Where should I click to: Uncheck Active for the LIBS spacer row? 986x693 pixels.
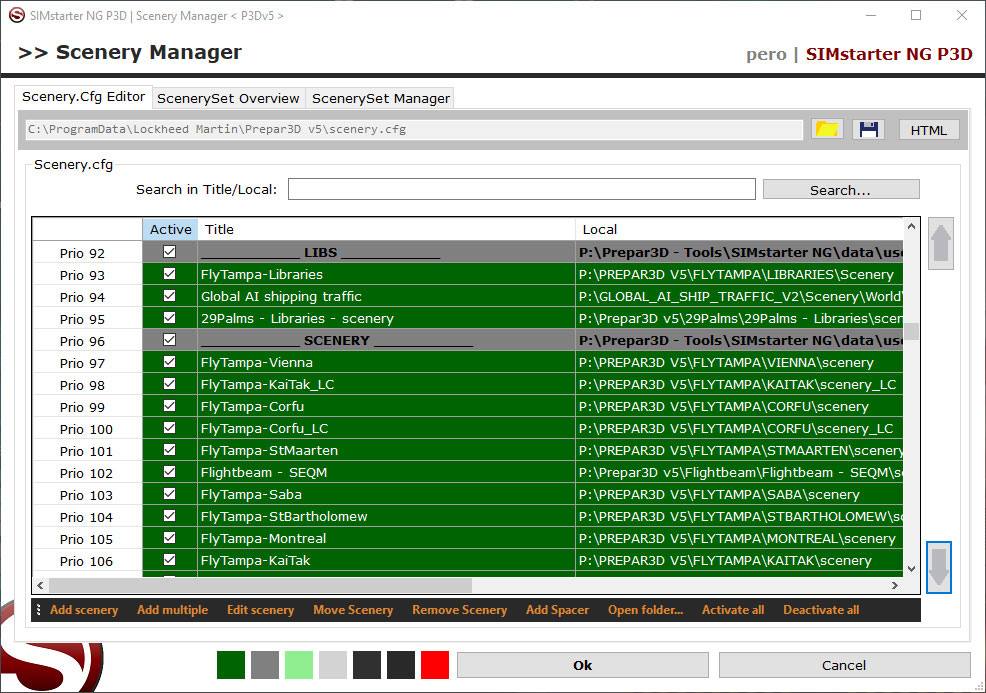pos(169,252)
